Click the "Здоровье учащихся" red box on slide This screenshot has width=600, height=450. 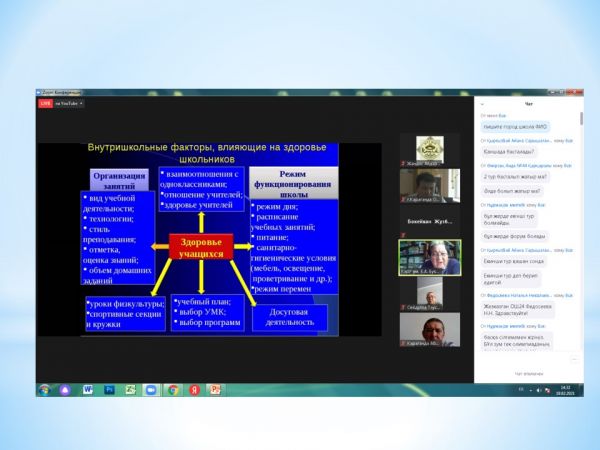200,247
